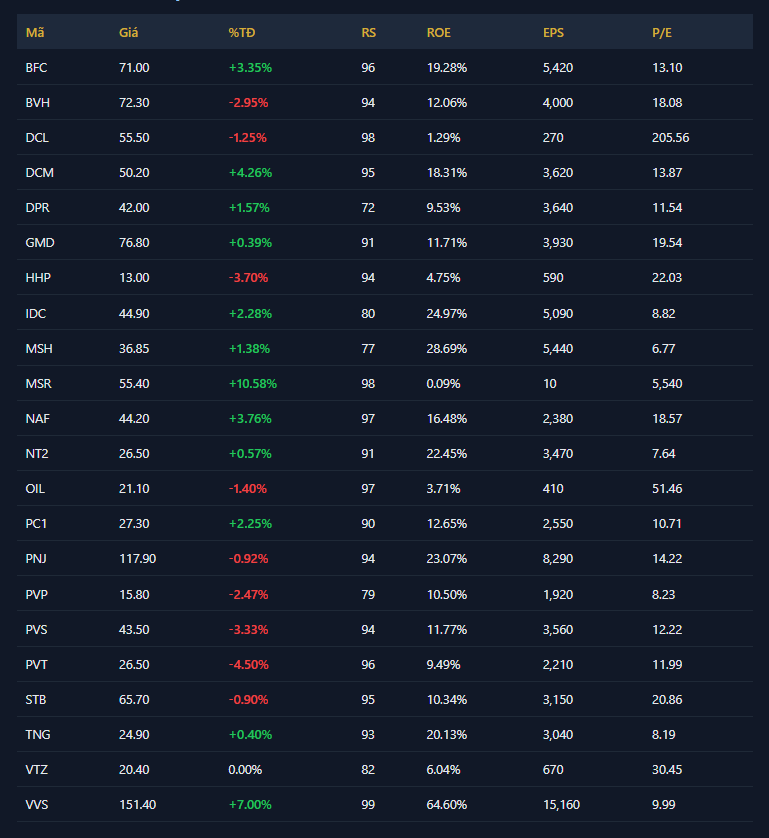Select the NAF ticker

[x=37, y=419]
